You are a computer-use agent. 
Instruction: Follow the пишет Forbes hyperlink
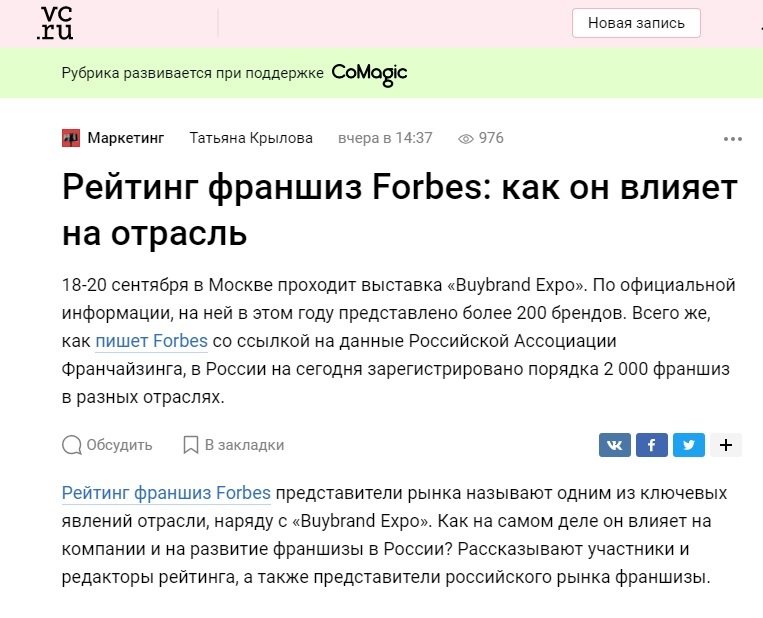(x=151, y=341)
